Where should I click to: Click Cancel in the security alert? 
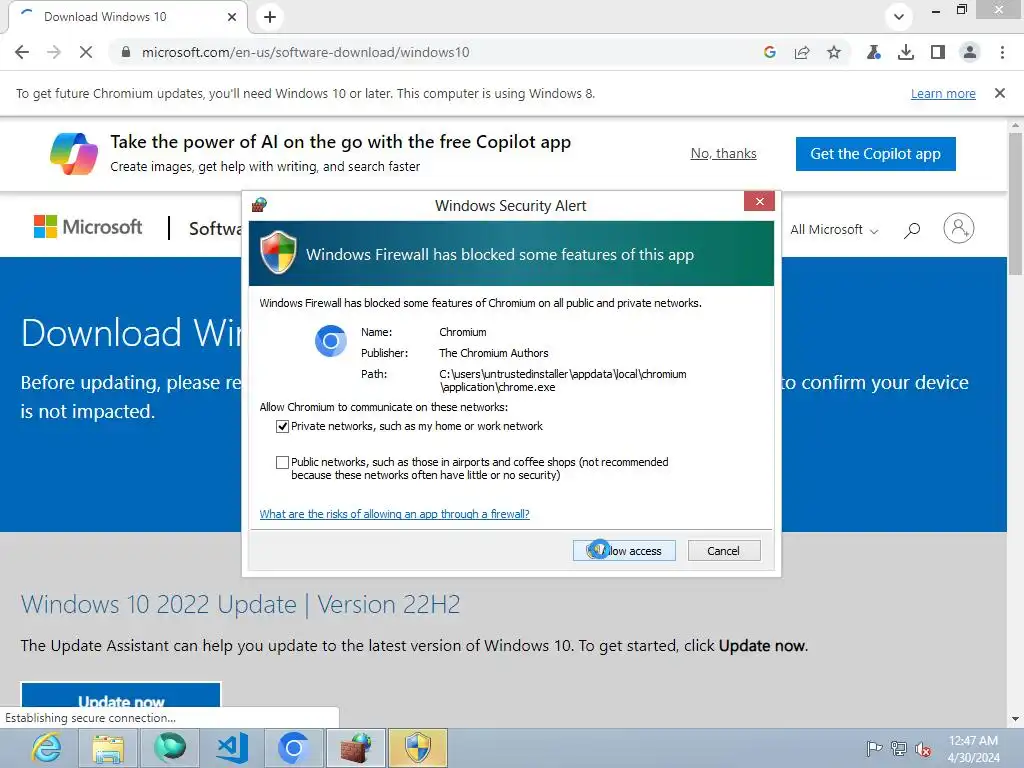point(724,551)
